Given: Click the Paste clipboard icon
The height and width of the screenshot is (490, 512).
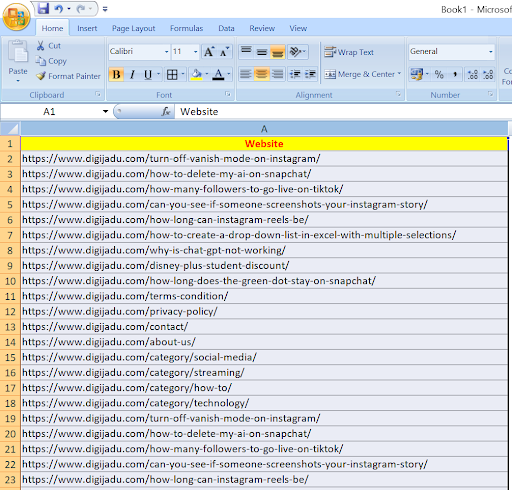Looking at the screenshot, I should click(18, 51).
